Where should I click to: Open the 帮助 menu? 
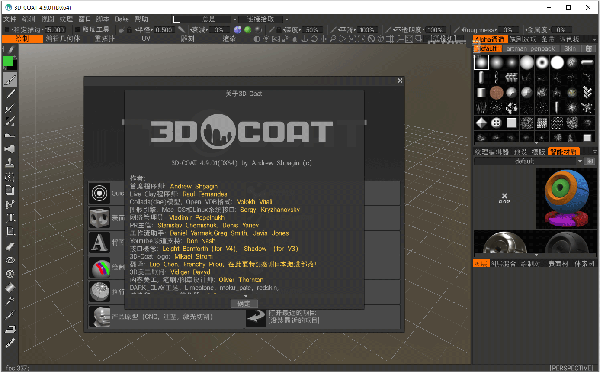click(141, 19)
